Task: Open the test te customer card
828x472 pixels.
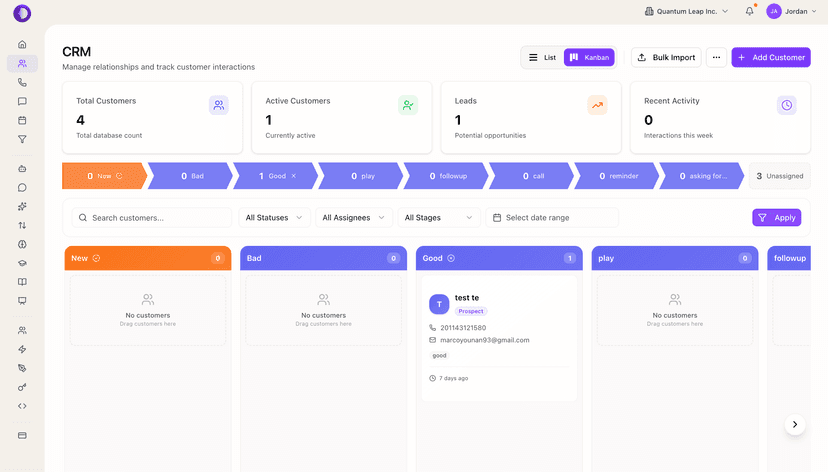Action: (x=499, y=338)
